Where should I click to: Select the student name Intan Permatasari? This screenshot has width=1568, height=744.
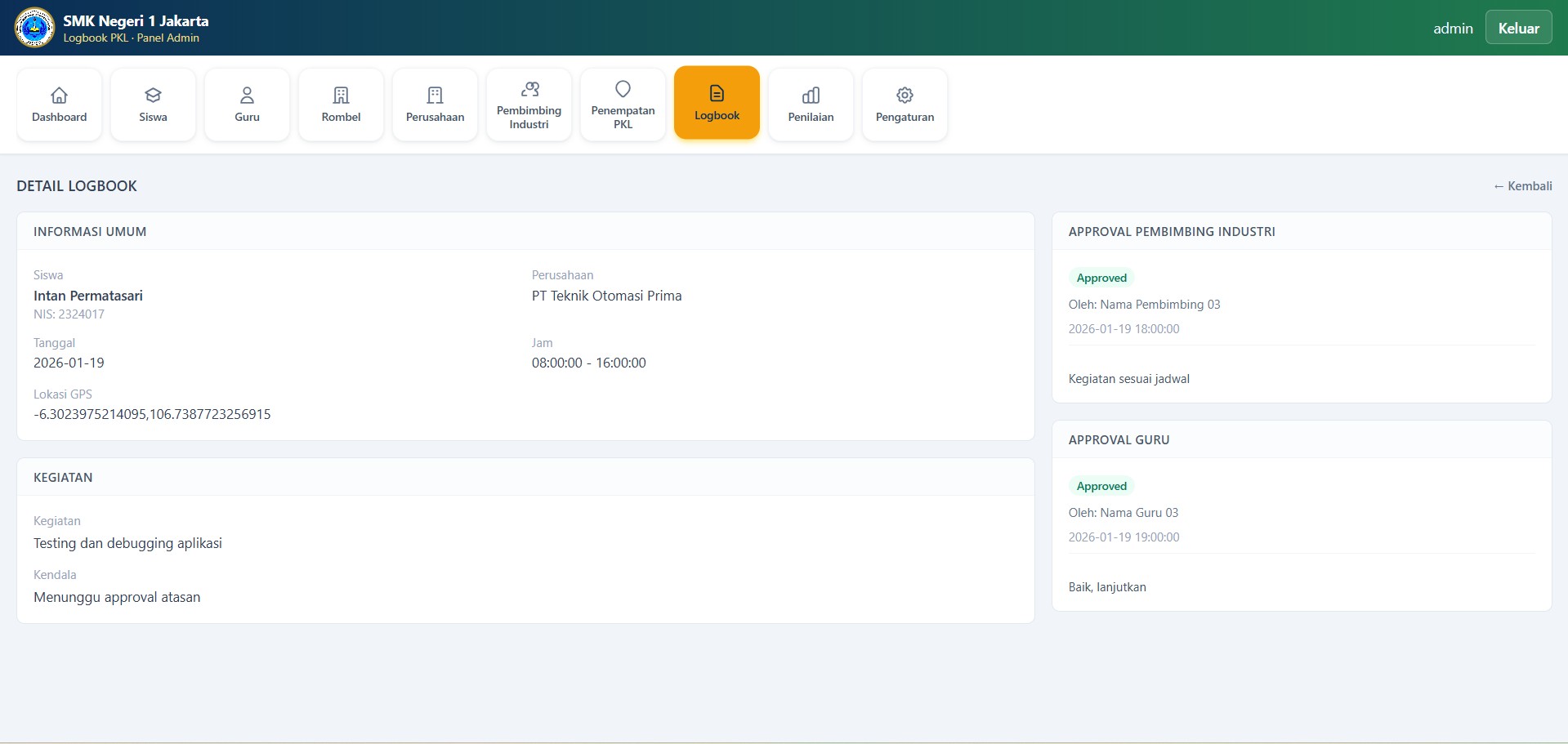(88, 296)
